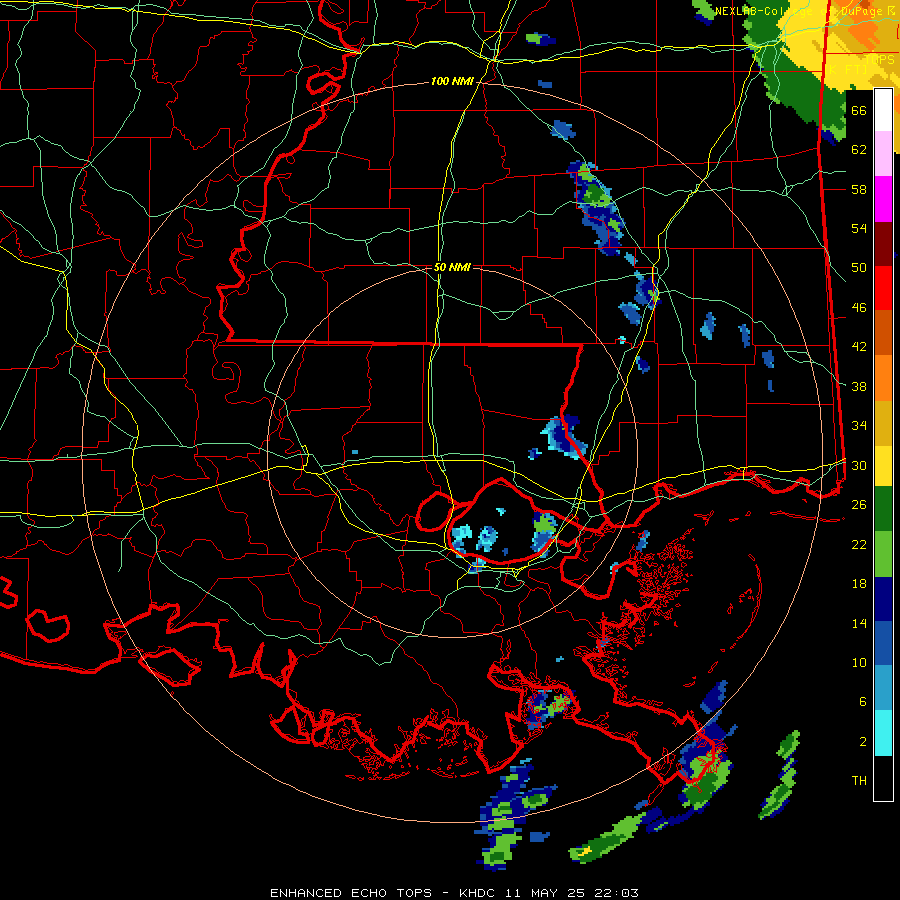Image resolution: width=900 pixels, height=900 pixels.
Task: Click the legend value '22'
Action: pos(859,544)
